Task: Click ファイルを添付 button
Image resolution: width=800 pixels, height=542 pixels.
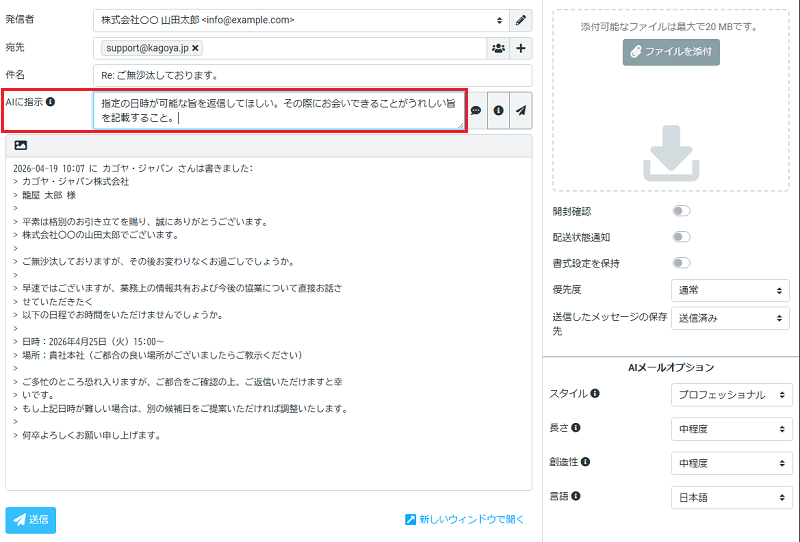Action: tap(671, 52)
